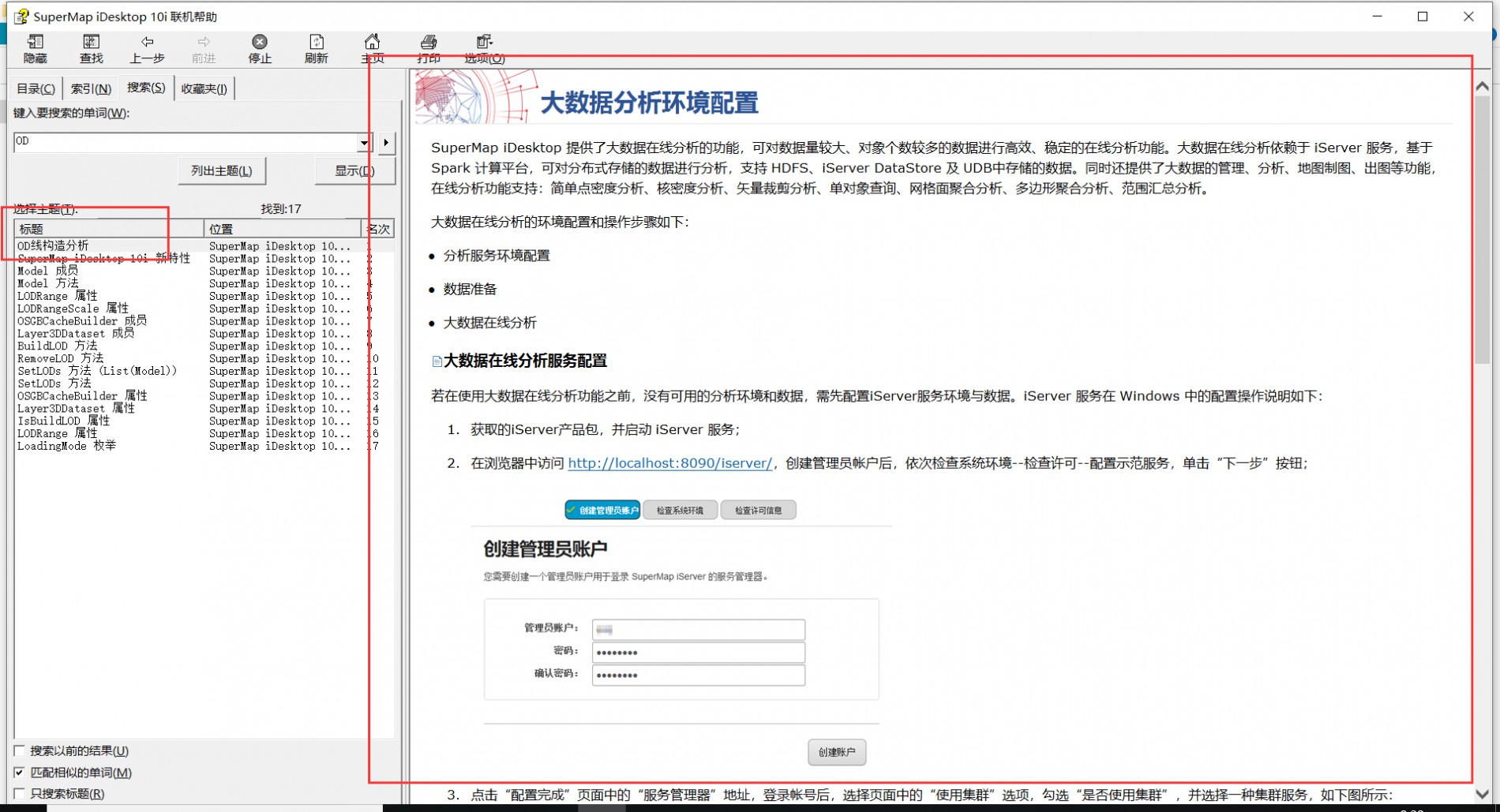Minimize the help window
Viewport: 1500px width, 812px height.
(x=1378, y=17)
